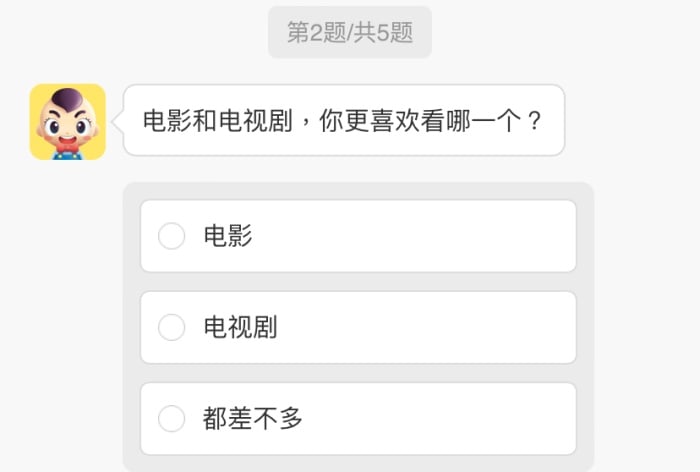Click the 第2题/共5题 progress indicator
The height and width of the screenshot is (472, 700).
[350, 32]
